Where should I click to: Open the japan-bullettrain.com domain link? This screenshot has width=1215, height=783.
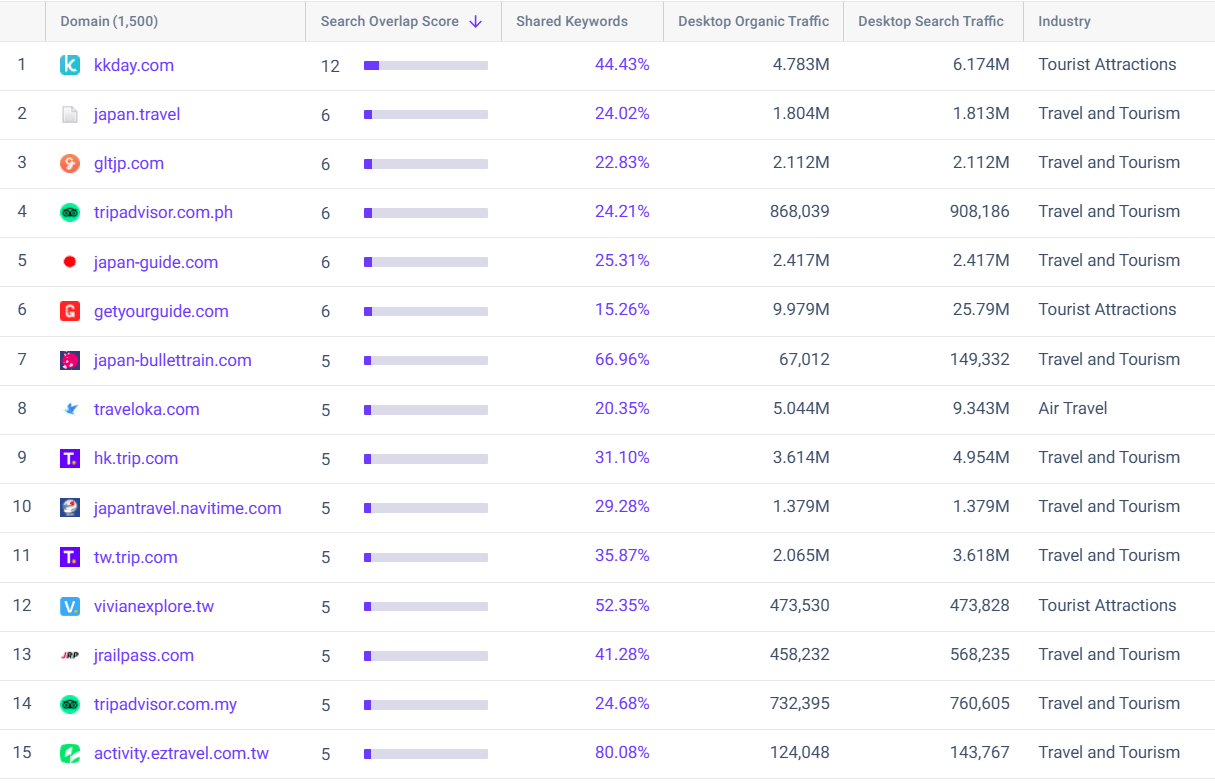(173, 360)
